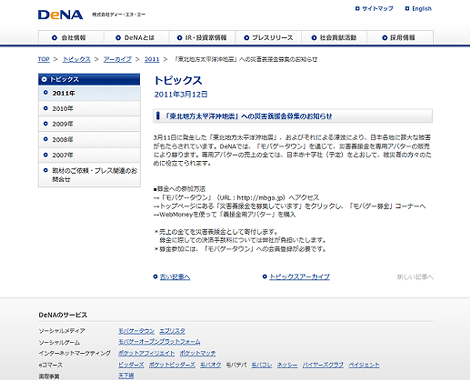Select 2010年 in the sidebar
This screenshot has width=470, height=380.
pos(89,108)
